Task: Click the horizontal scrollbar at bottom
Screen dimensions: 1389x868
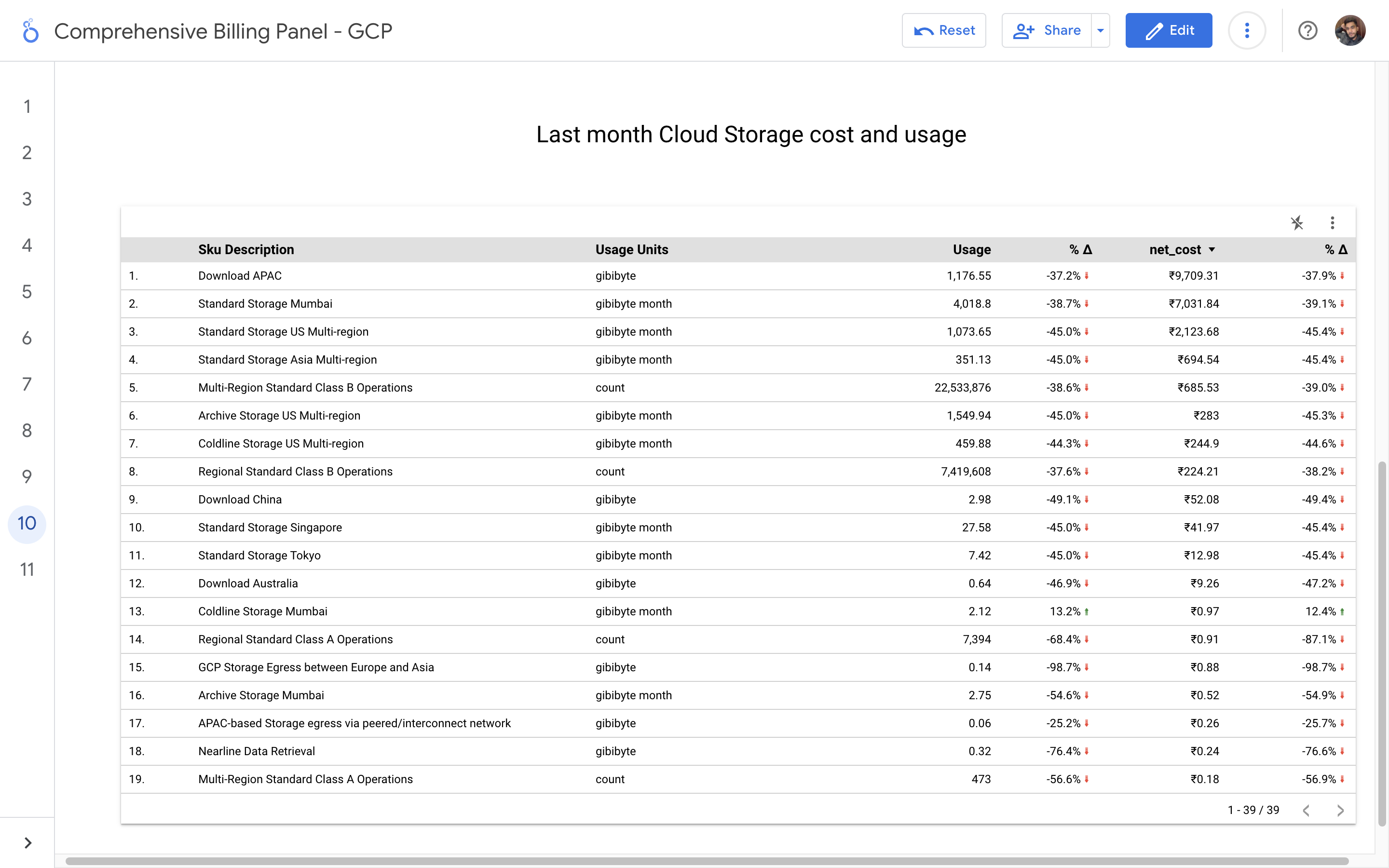Action: pyautogui.click(x=706, y=861)
